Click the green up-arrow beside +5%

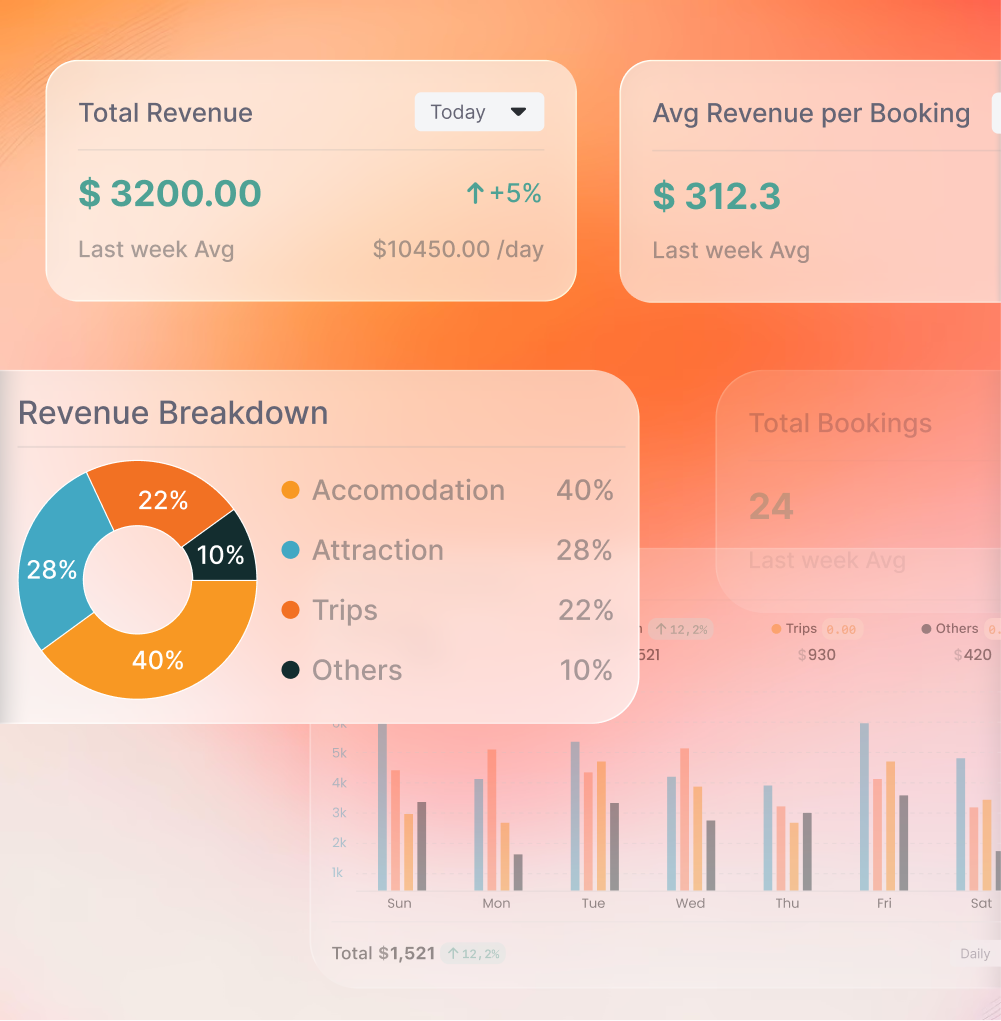(x=475, y=193)
